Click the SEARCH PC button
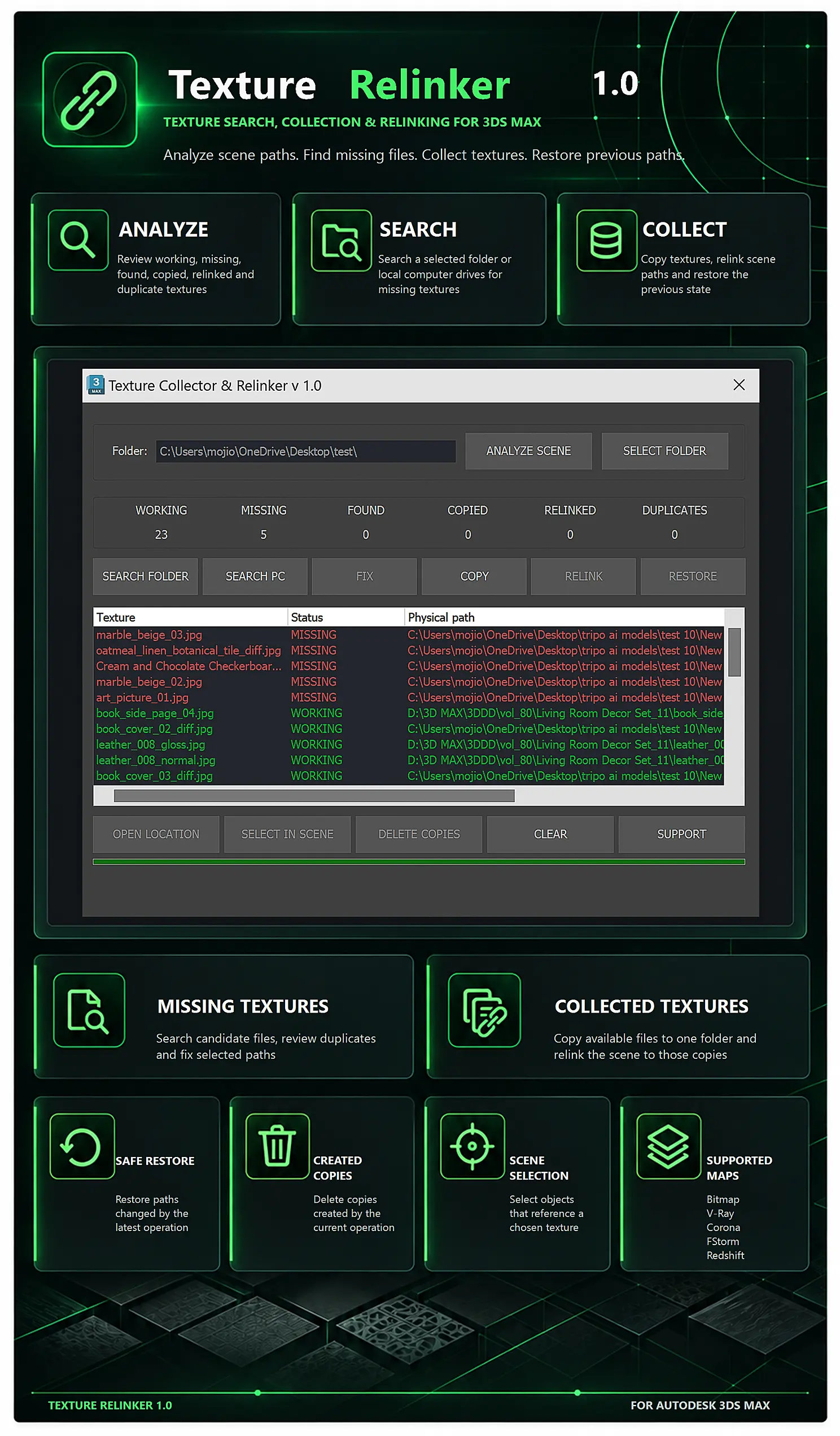 pyautogui.click(x=255, y=577)
